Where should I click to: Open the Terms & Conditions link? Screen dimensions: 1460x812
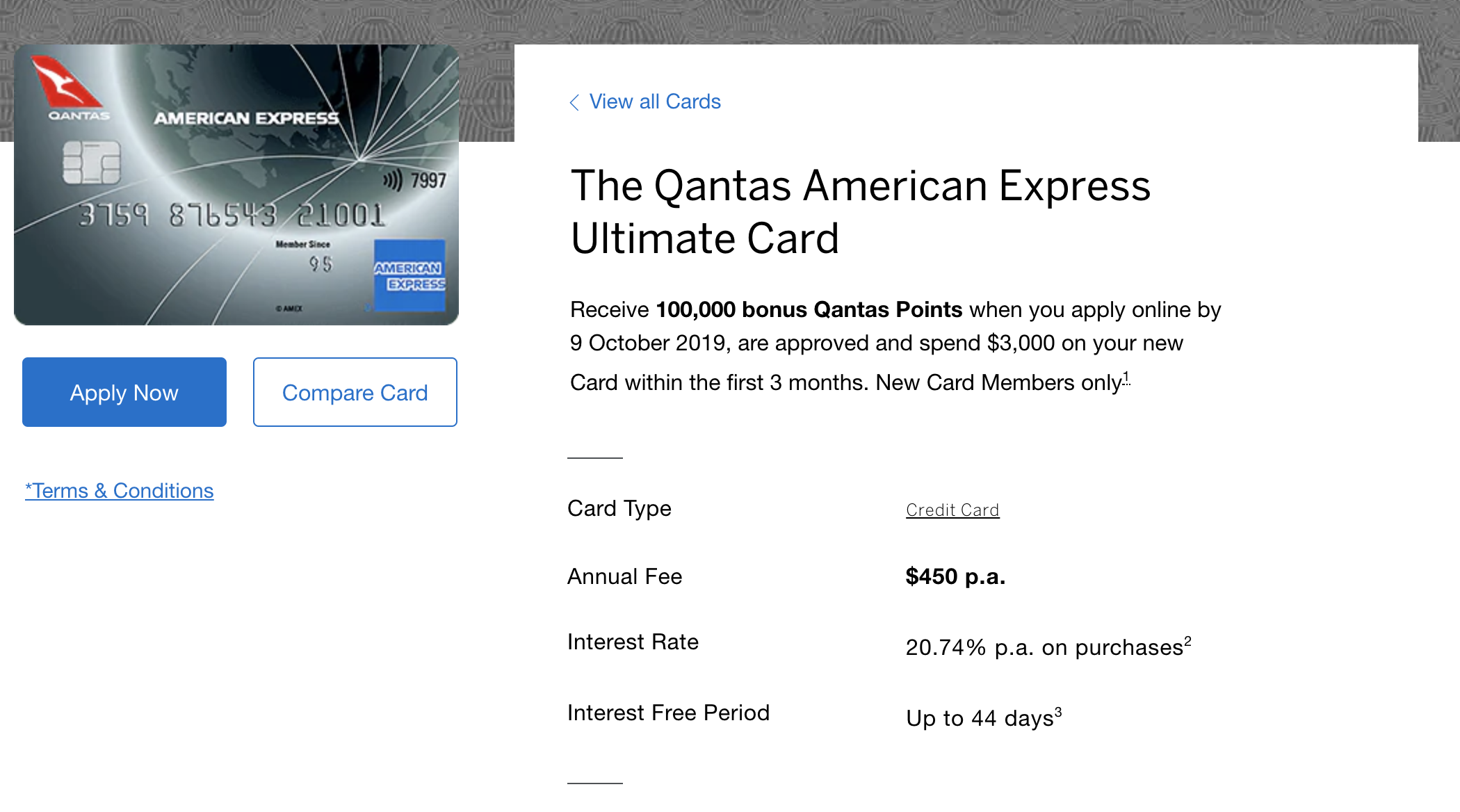(120, 491)
